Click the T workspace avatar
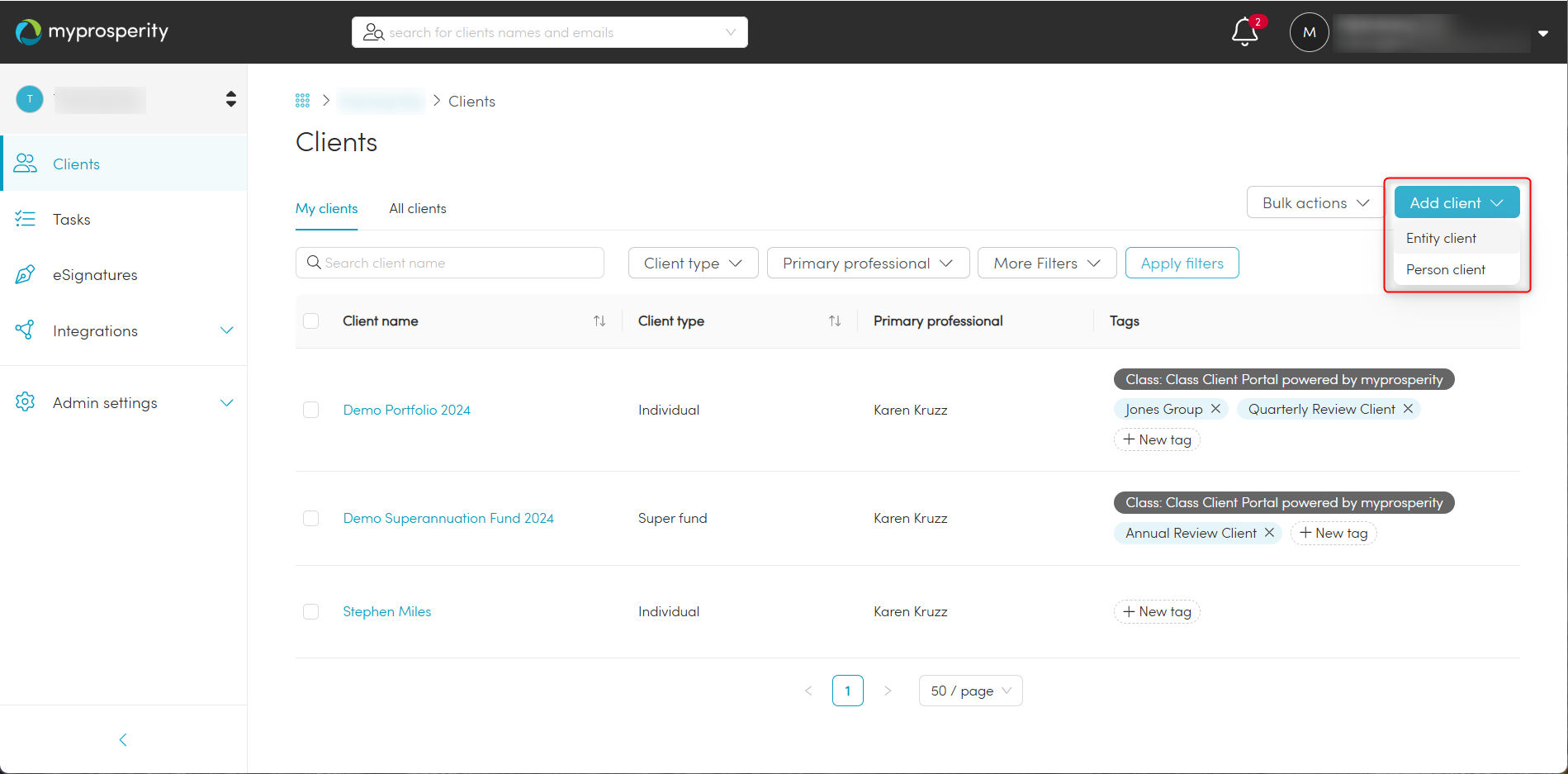1568x774 pixels. click(x=30, y=99)
